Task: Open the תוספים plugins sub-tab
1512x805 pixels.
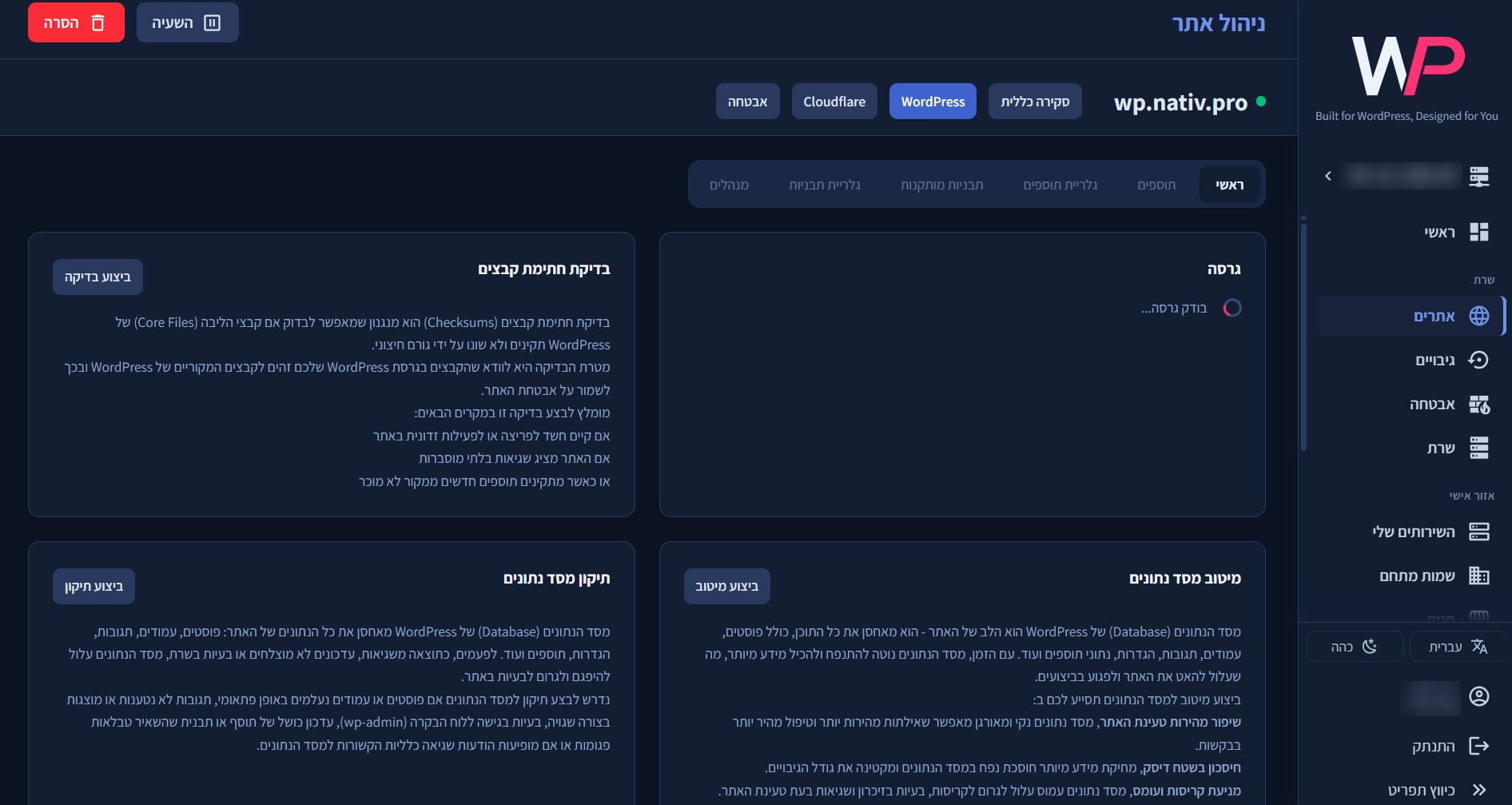Action: click(1156, 185)
